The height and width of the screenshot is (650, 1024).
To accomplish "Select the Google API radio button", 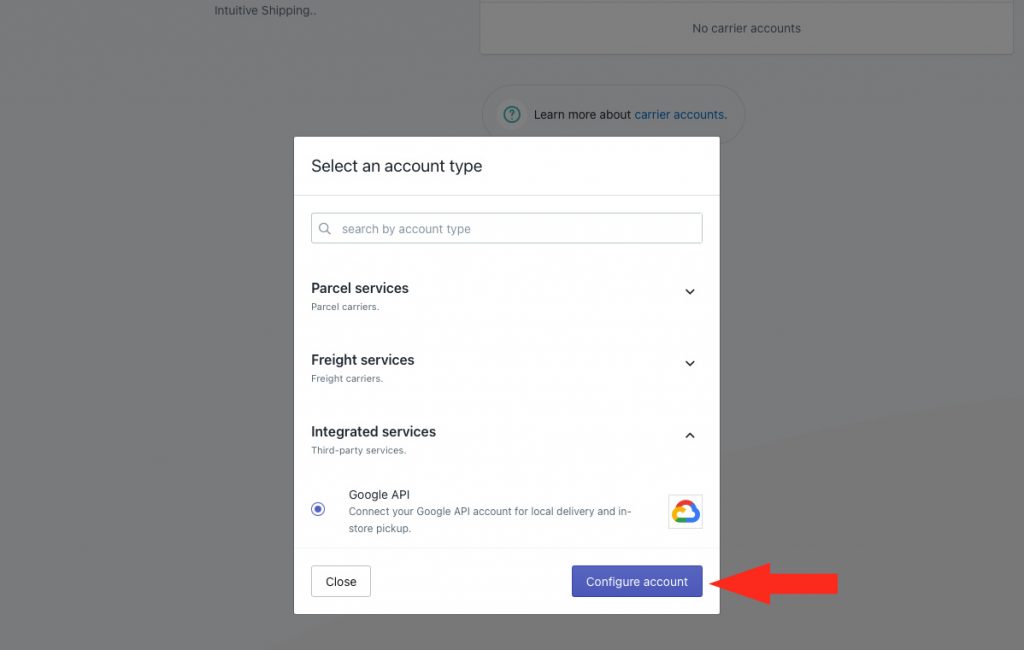I will pos(318,509).
